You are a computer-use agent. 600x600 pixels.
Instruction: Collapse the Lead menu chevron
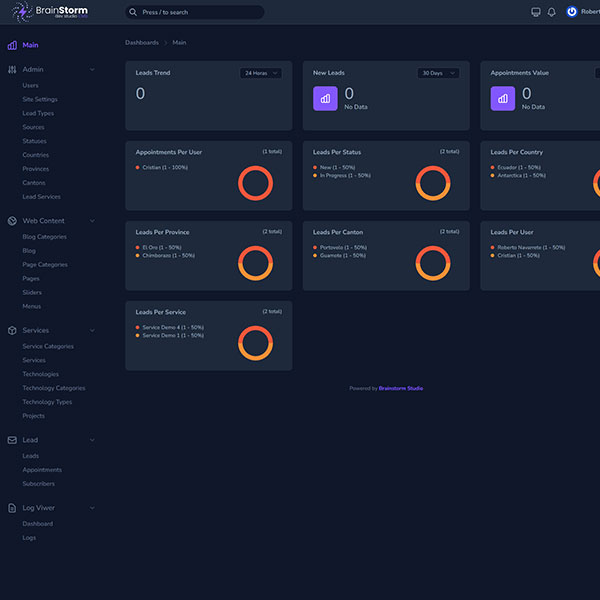pyautogui.click(x=92, y=440)
